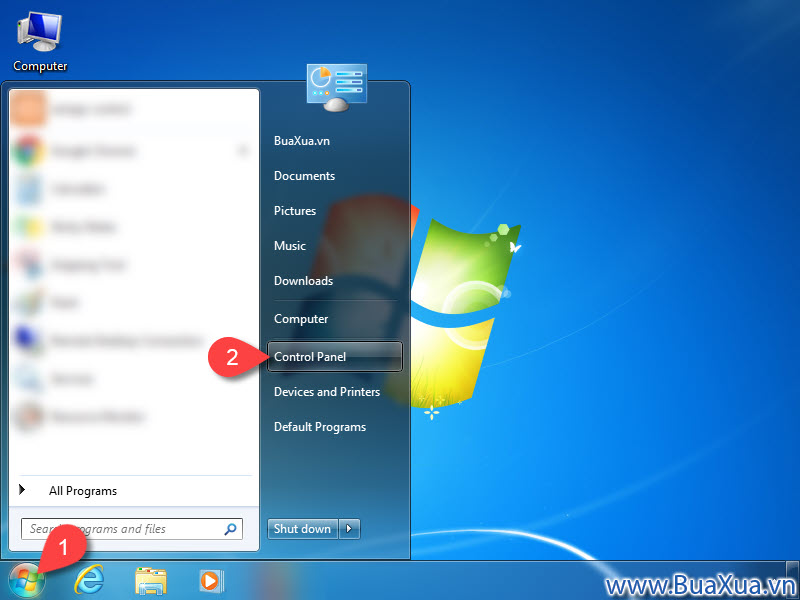Click the Shut down button
800x600 pixels.
coord(303,529)
